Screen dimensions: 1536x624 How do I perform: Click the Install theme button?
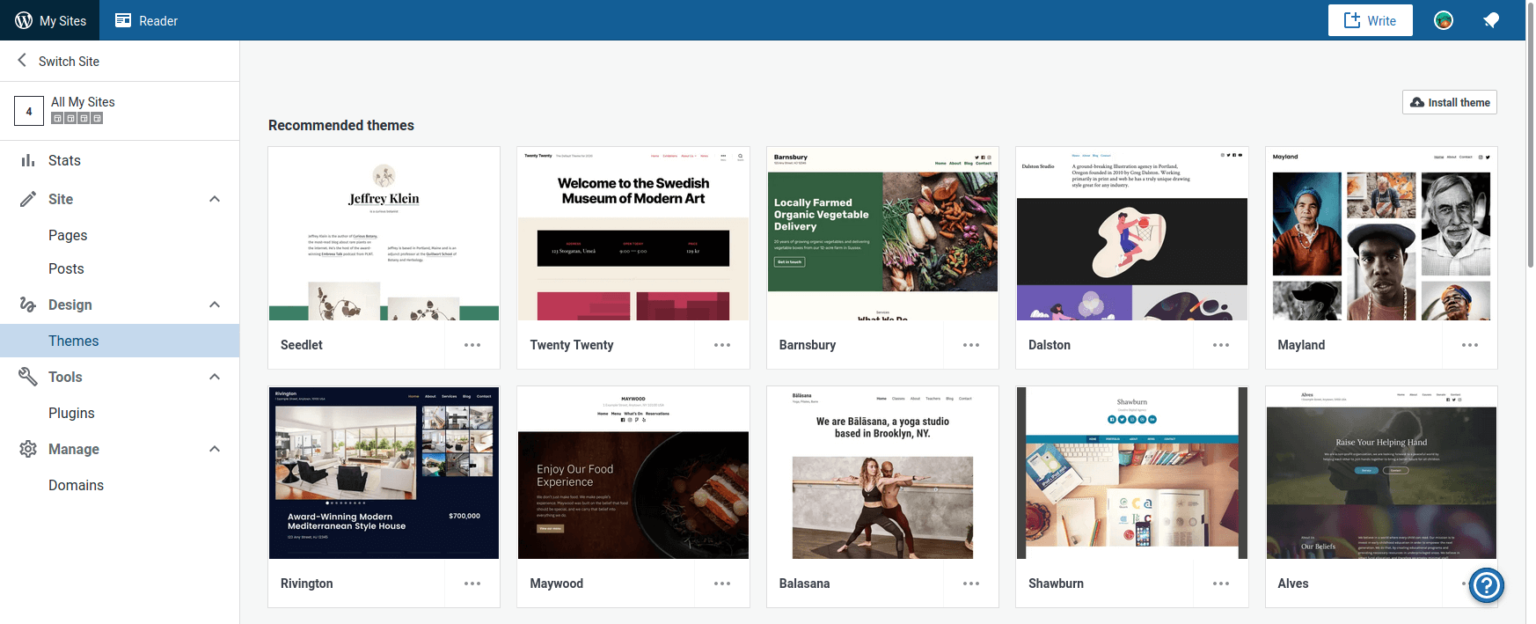tap(1449, 102)
